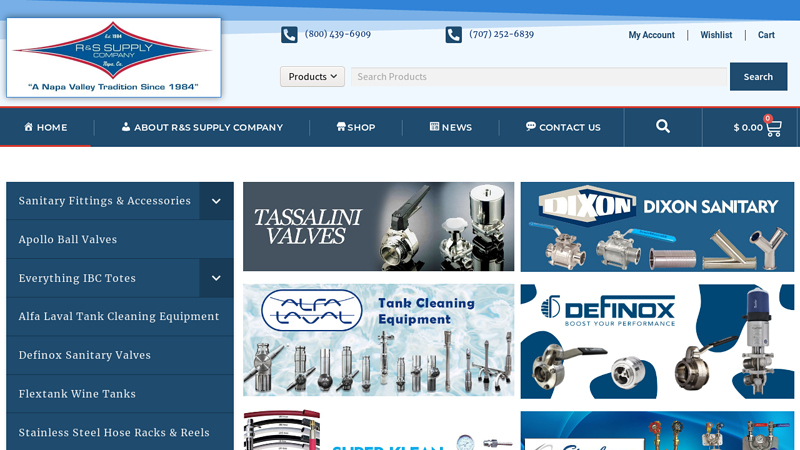Select the Home menu item

[45, 128]
